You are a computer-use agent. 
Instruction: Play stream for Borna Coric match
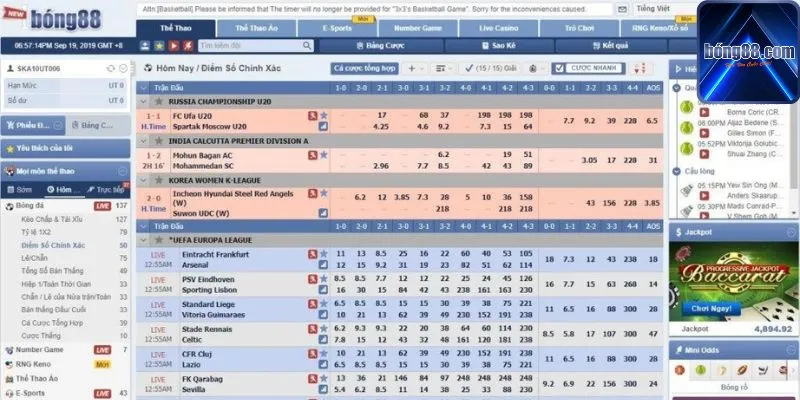pyautogui.click(x=704, y=112)
